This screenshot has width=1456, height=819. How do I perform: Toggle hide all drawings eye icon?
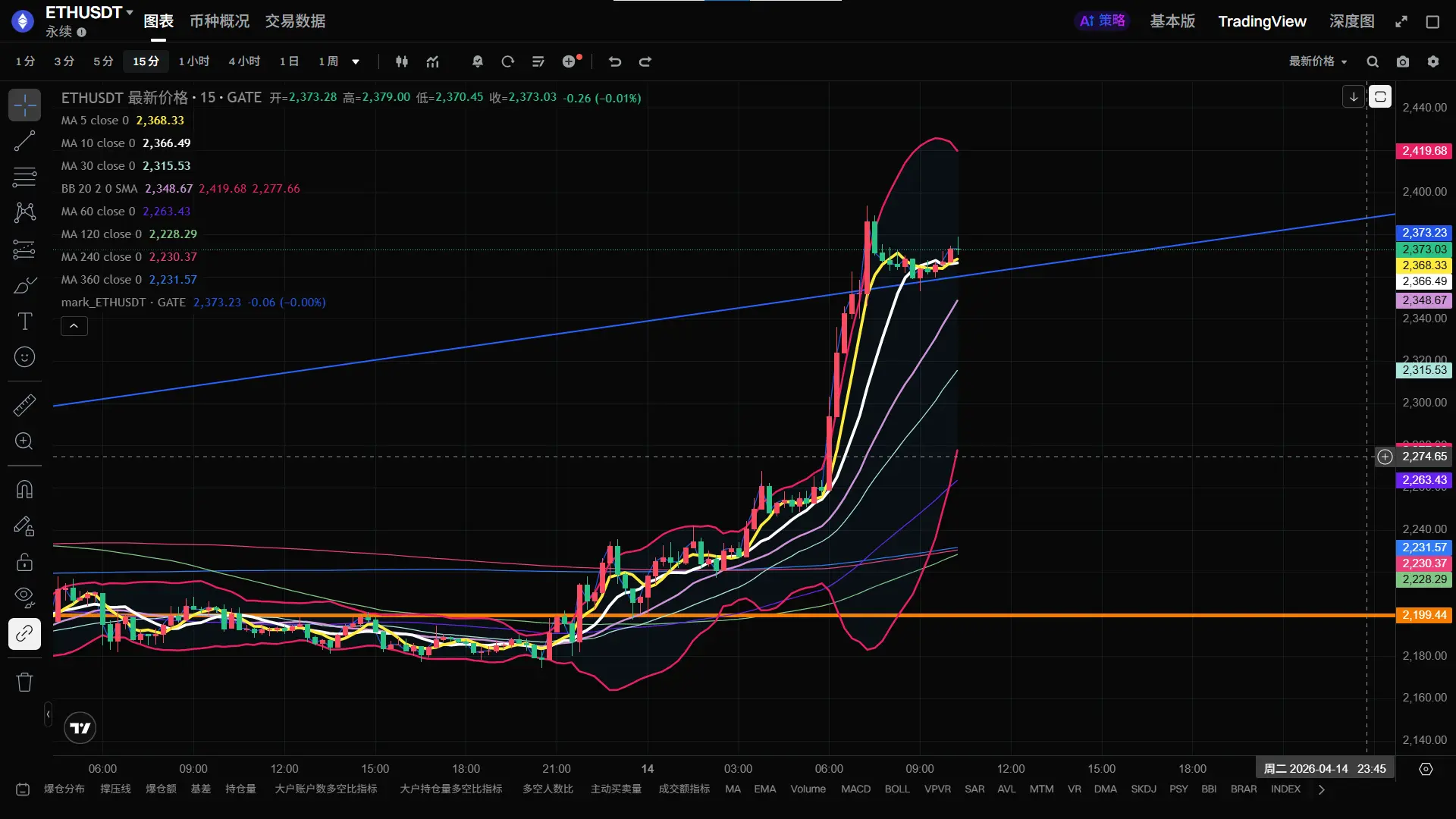(24, 597)
